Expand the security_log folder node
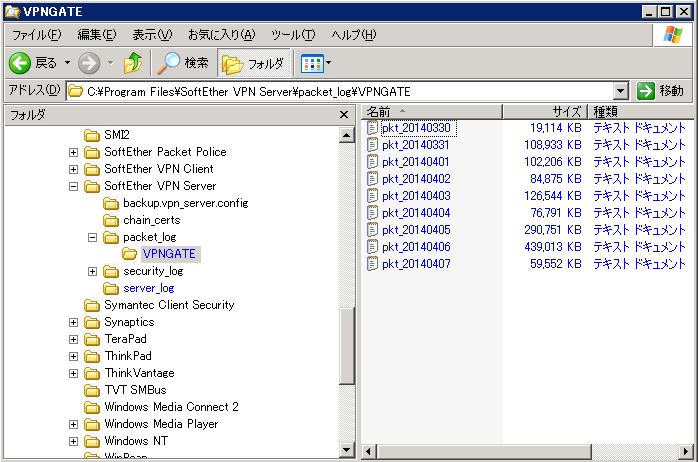This screenshot has height=462, width=698. (x=92, y=271)
